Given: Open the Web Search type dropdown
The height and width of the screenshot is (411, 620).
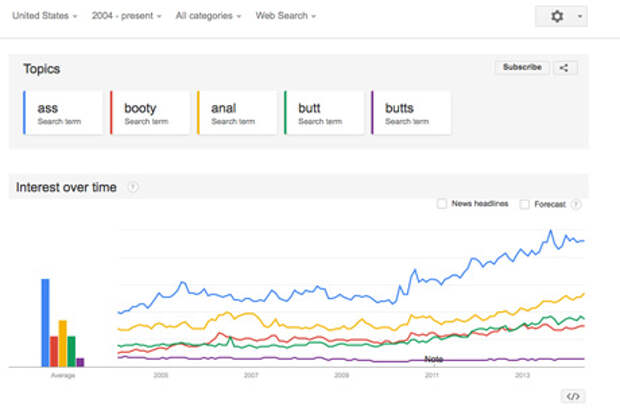Looking at the screenshot, I should 285,16.
